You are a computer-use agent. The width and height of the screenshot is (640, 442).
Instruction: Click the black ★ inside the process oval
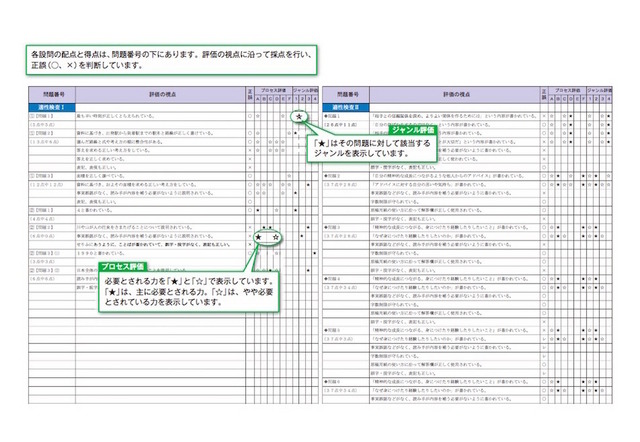258,237
